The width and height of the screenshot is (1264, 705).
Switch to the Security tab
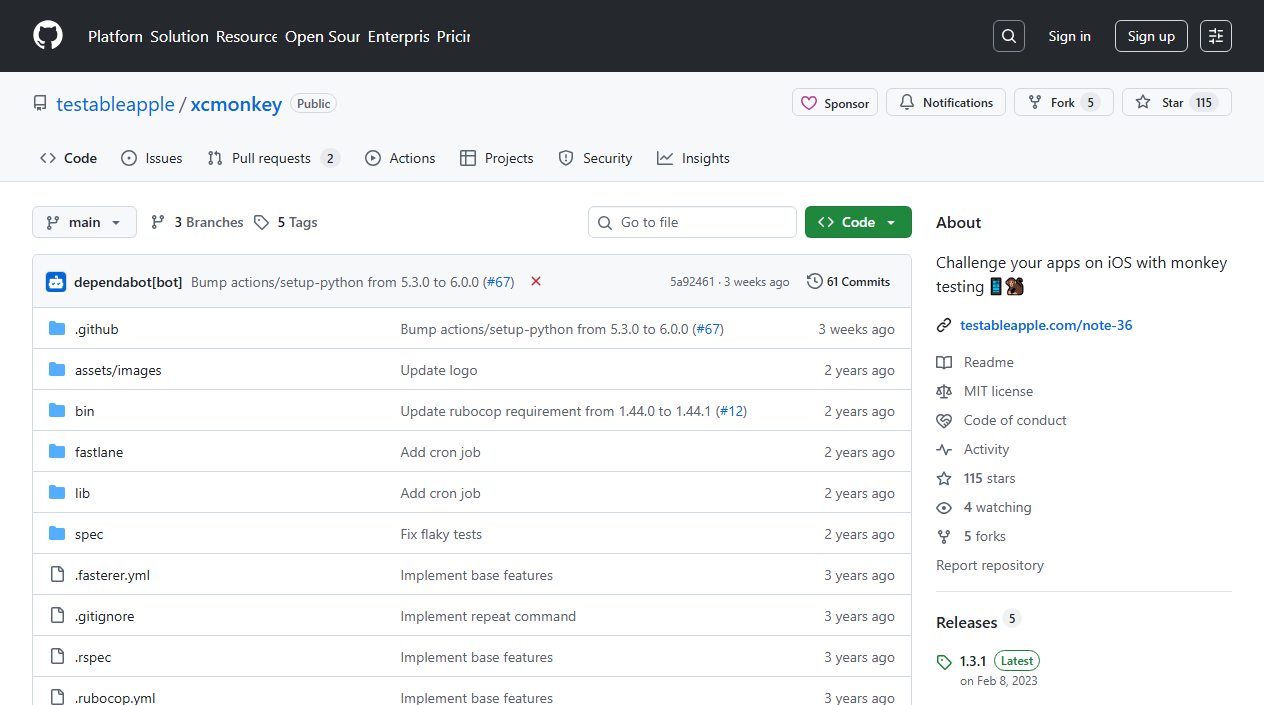click(x=595, y=158)
